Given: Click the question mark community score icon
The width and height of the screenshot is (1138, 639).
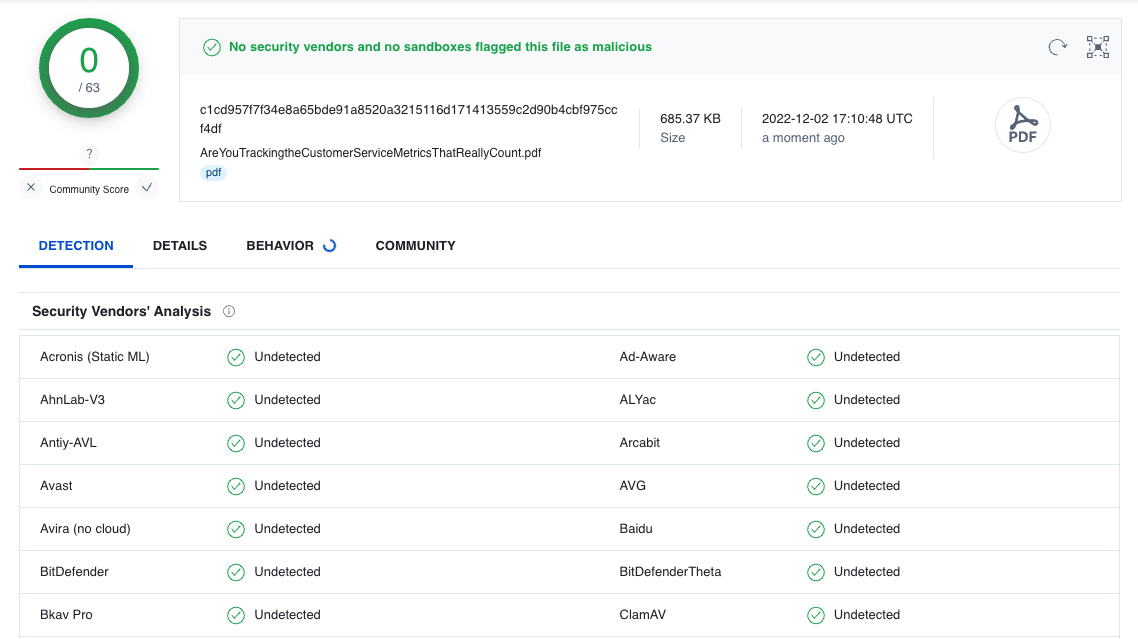Looking at the screenshot, I should tap(89, 154).
